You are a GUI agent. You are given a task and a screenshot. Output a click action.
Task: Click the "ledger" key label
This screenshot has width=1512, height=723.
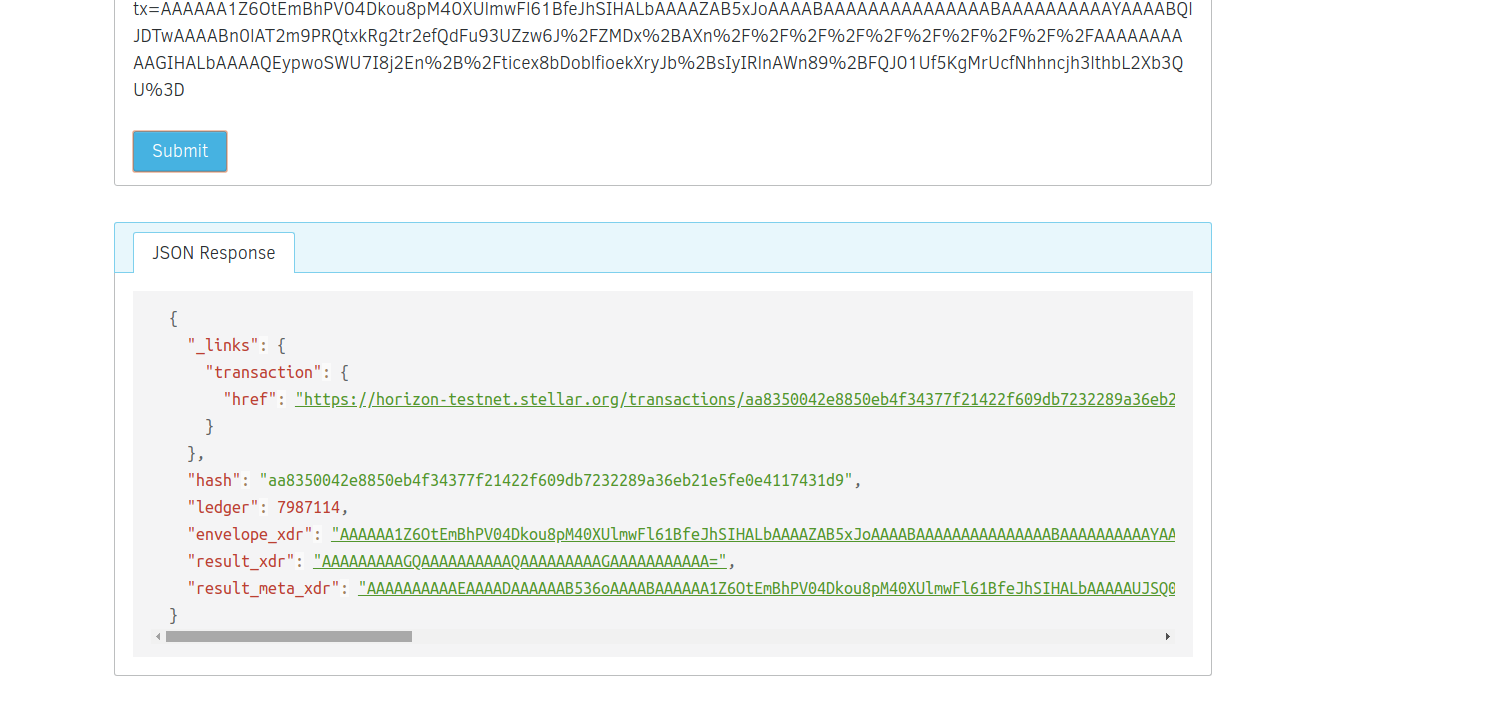(223, 507)
